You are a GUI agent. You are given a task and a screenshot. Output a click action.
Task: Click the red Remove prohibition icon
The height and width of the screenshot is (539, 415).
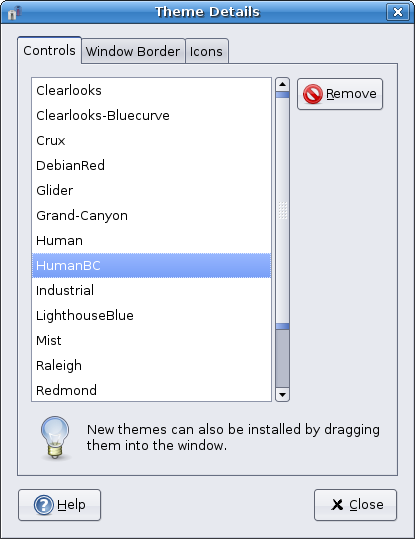tap(313, 94)
